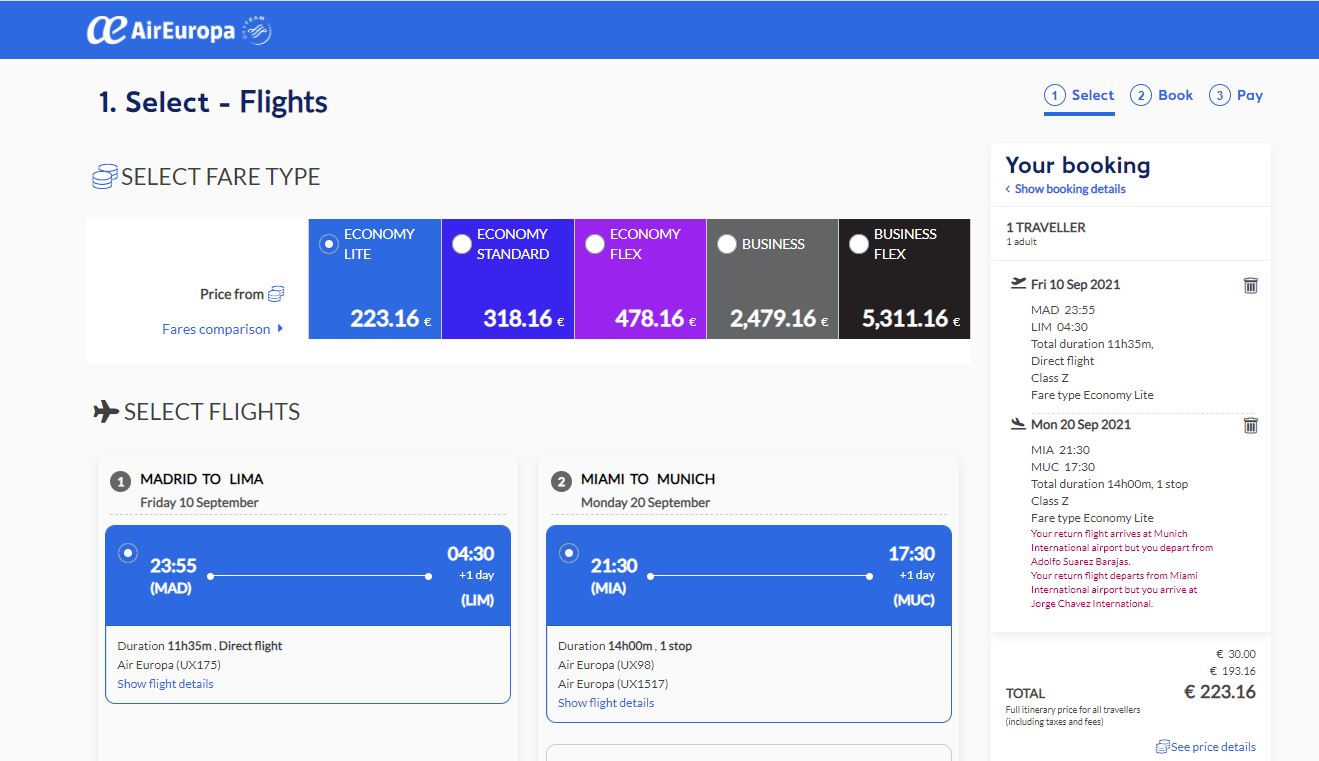Pick the Economy Flex fare radio button
The height and width of the screenshot is (761, 1319).
[595, 244]
